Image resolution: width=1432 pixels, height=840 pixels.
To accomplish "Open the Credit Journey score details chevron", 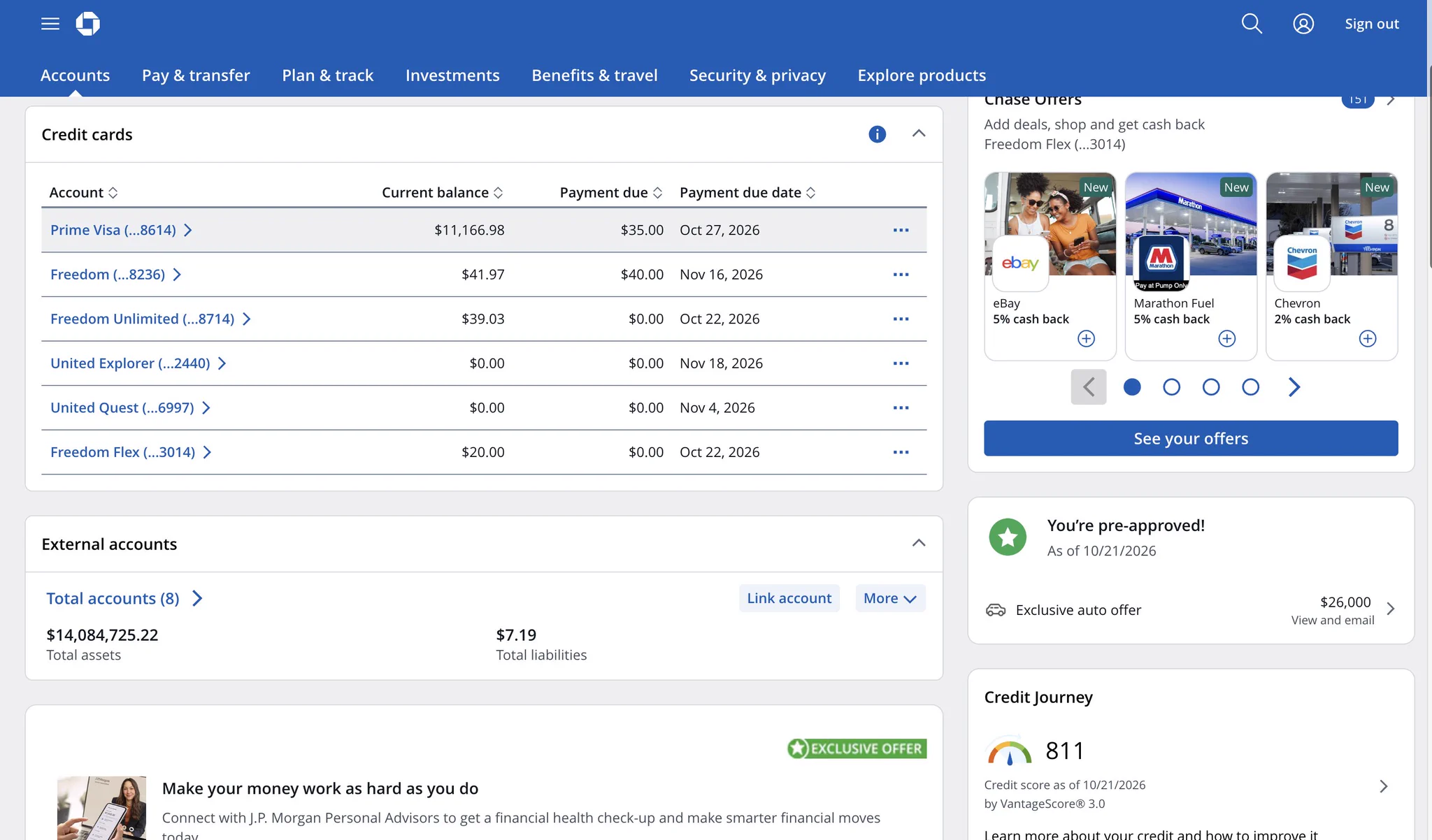I will point(1384,786).
